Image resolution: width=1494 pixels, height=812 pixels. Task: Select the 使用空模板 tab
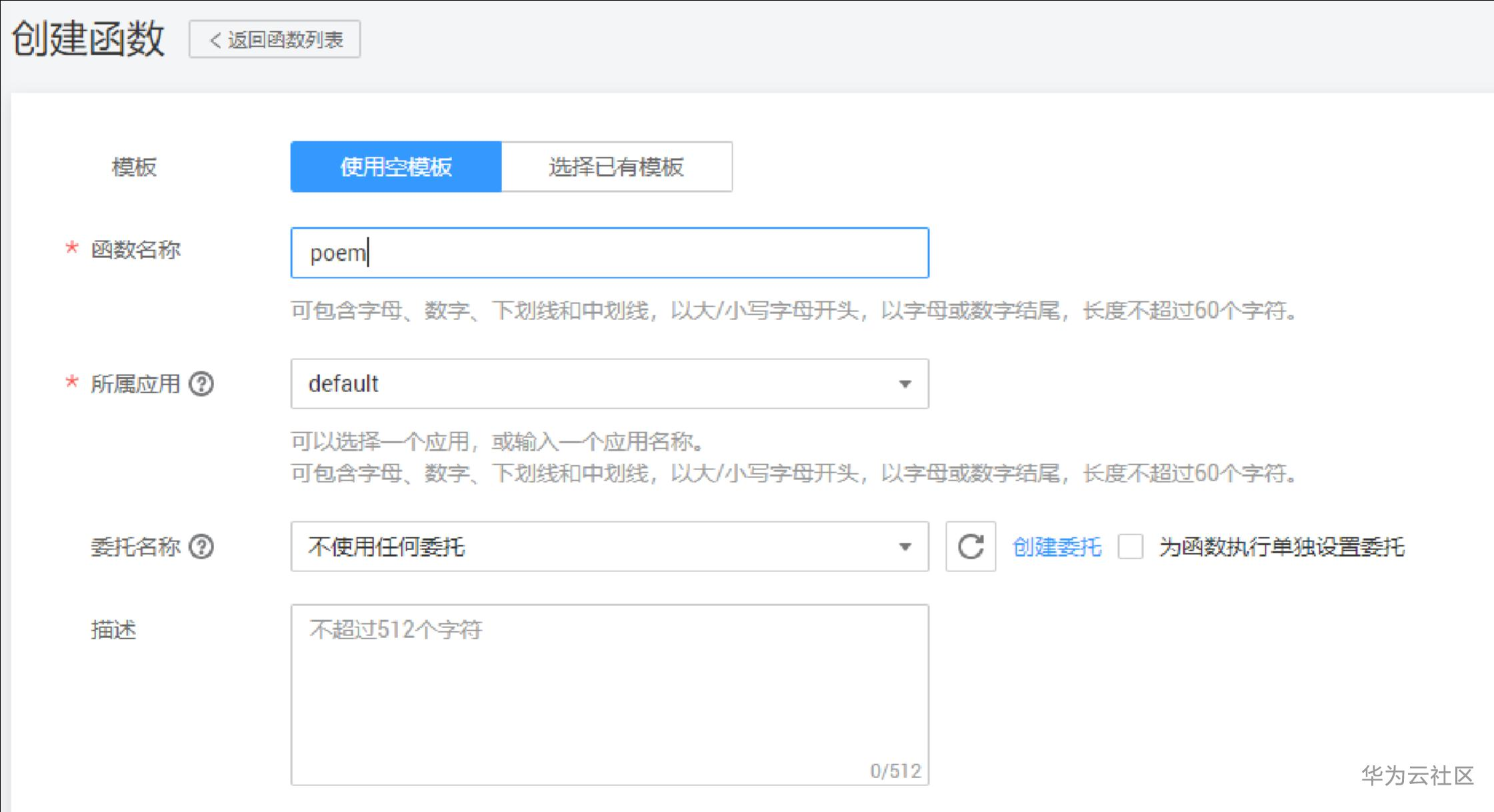pos(396,167)
